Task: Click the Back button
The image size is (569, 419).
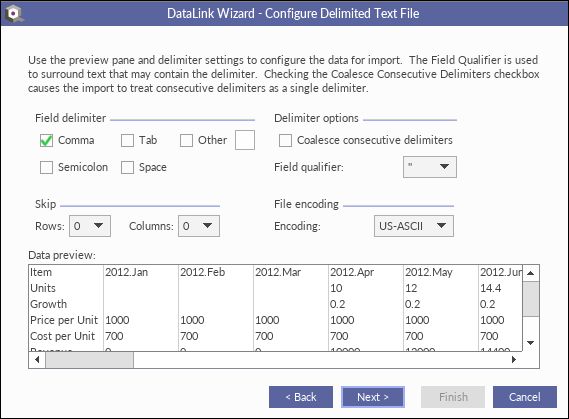Action: click(x=301, y=397)
